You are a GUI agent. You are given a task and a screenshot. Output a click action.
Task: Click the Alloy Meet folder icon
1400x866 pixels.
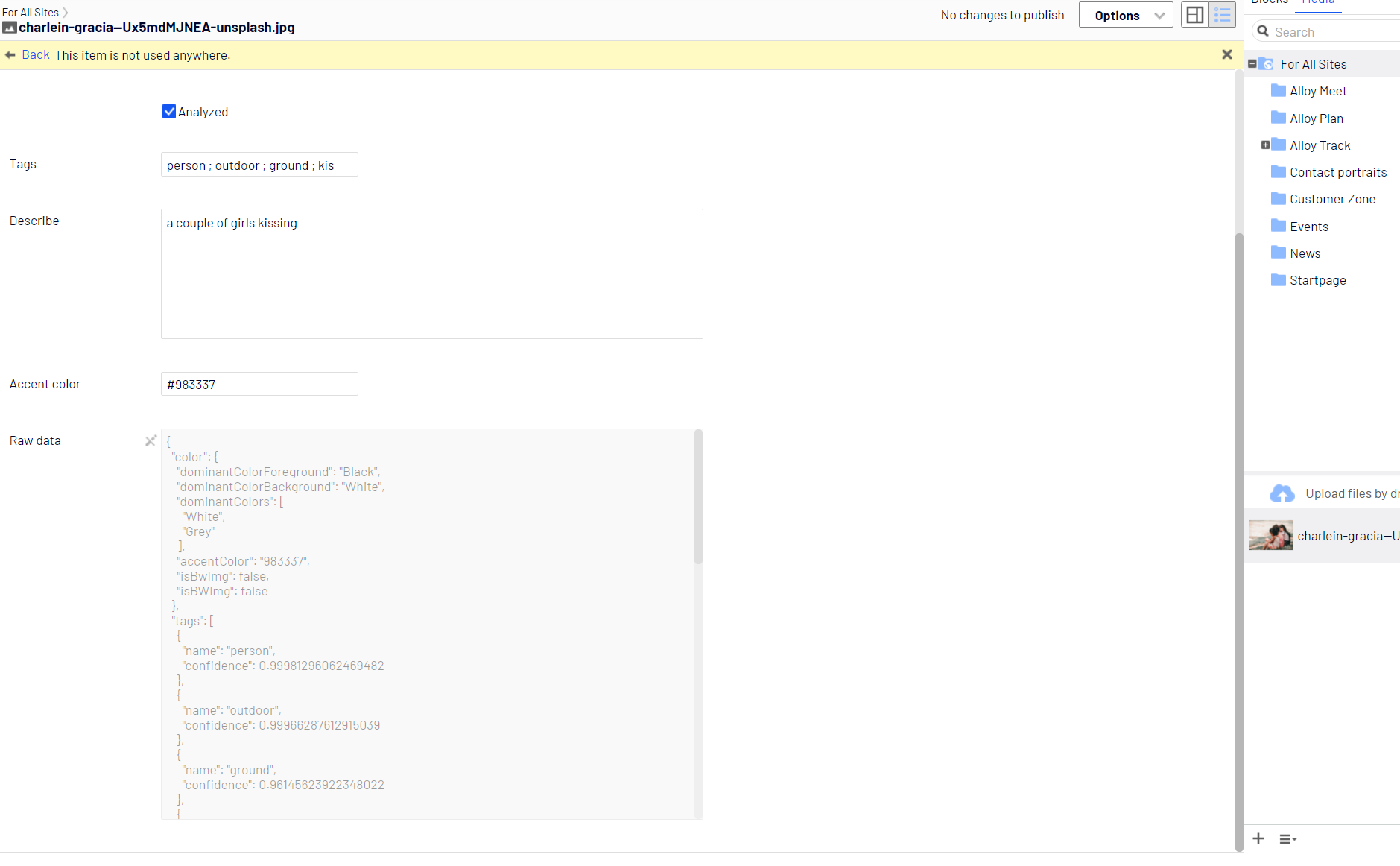click(1279, 91)
